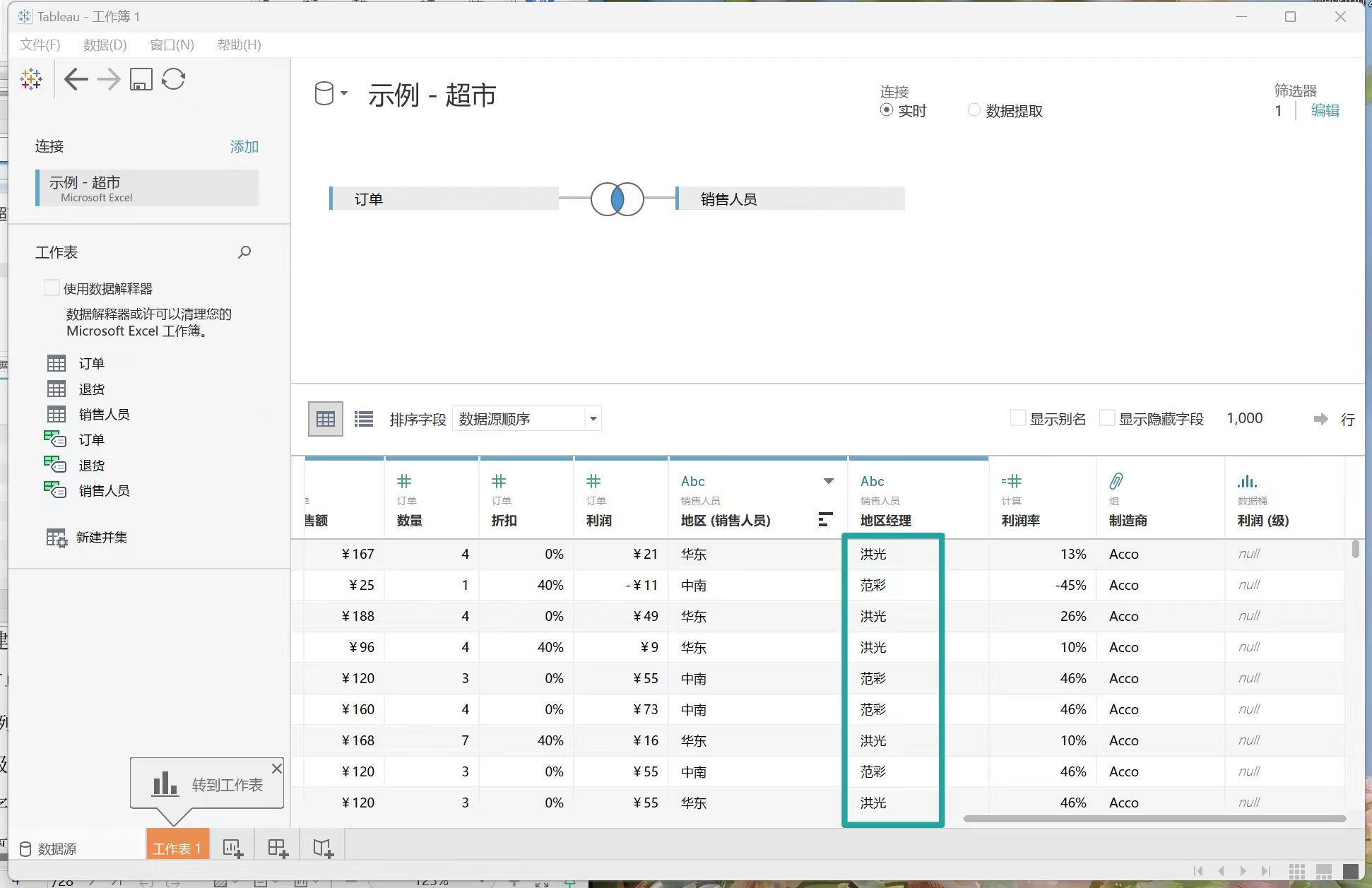Expand the data source cylinder dropdown arrow

344,93
